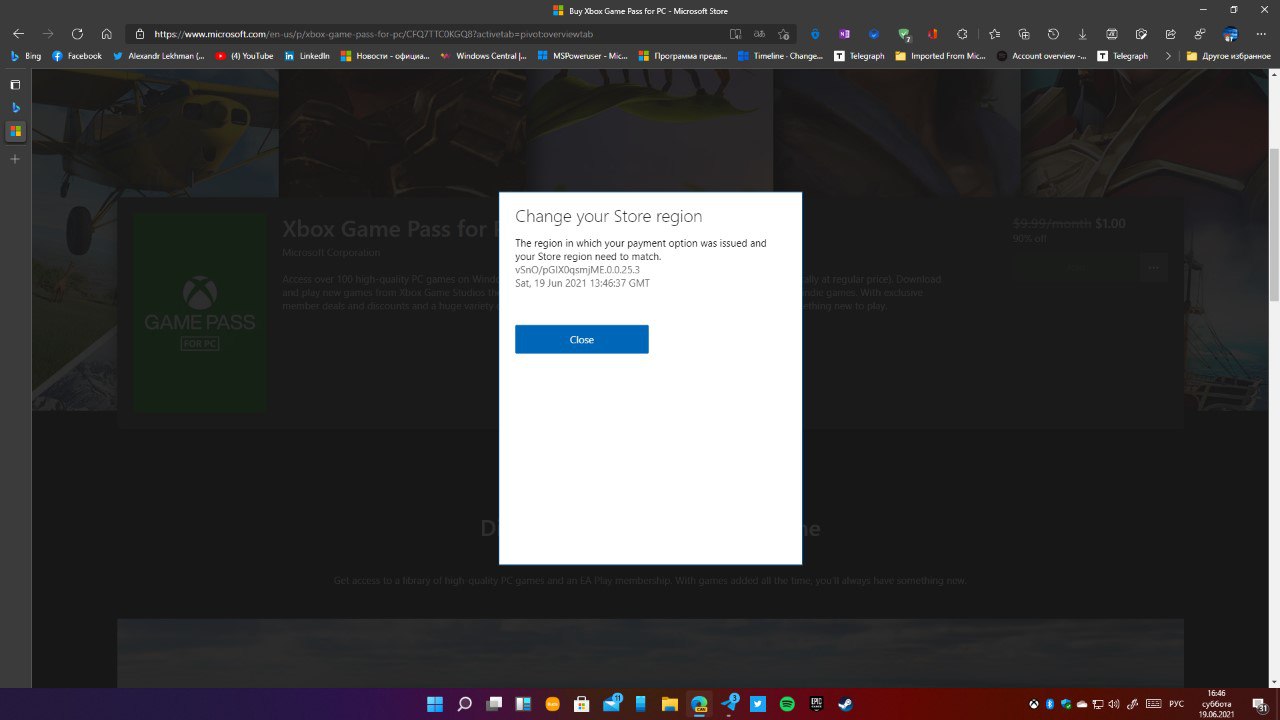
Task: Open the Facebook bookmark
Action: point(77,56)
